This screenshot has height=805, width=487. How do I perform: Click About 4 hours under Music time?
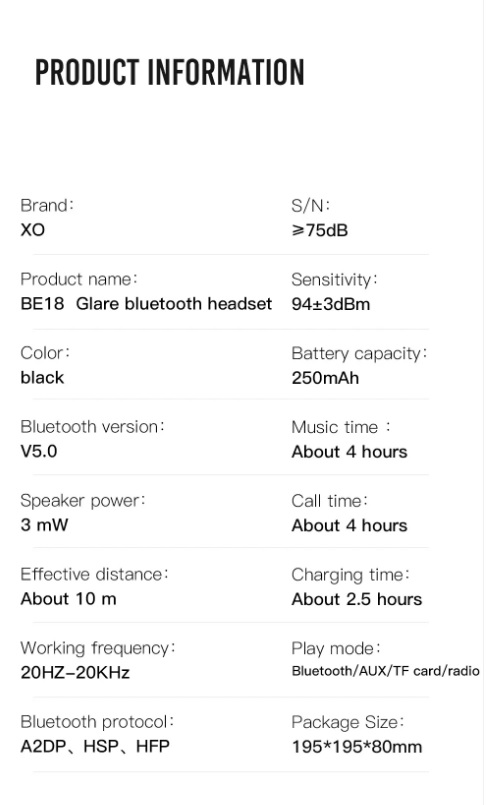[x=349, y=451]
